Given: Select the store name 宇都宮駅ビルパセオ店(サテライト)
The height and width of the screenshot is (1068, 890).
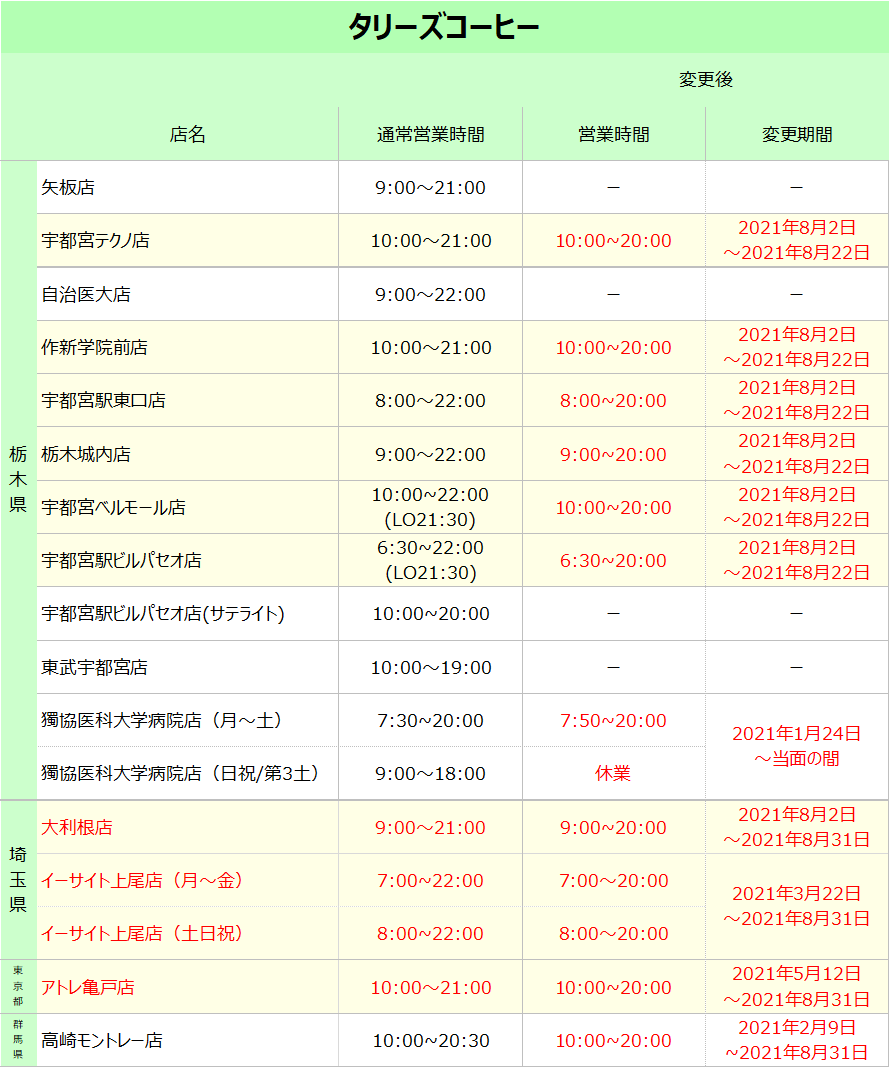Looking at the screenshot, I should pos(163,614).
